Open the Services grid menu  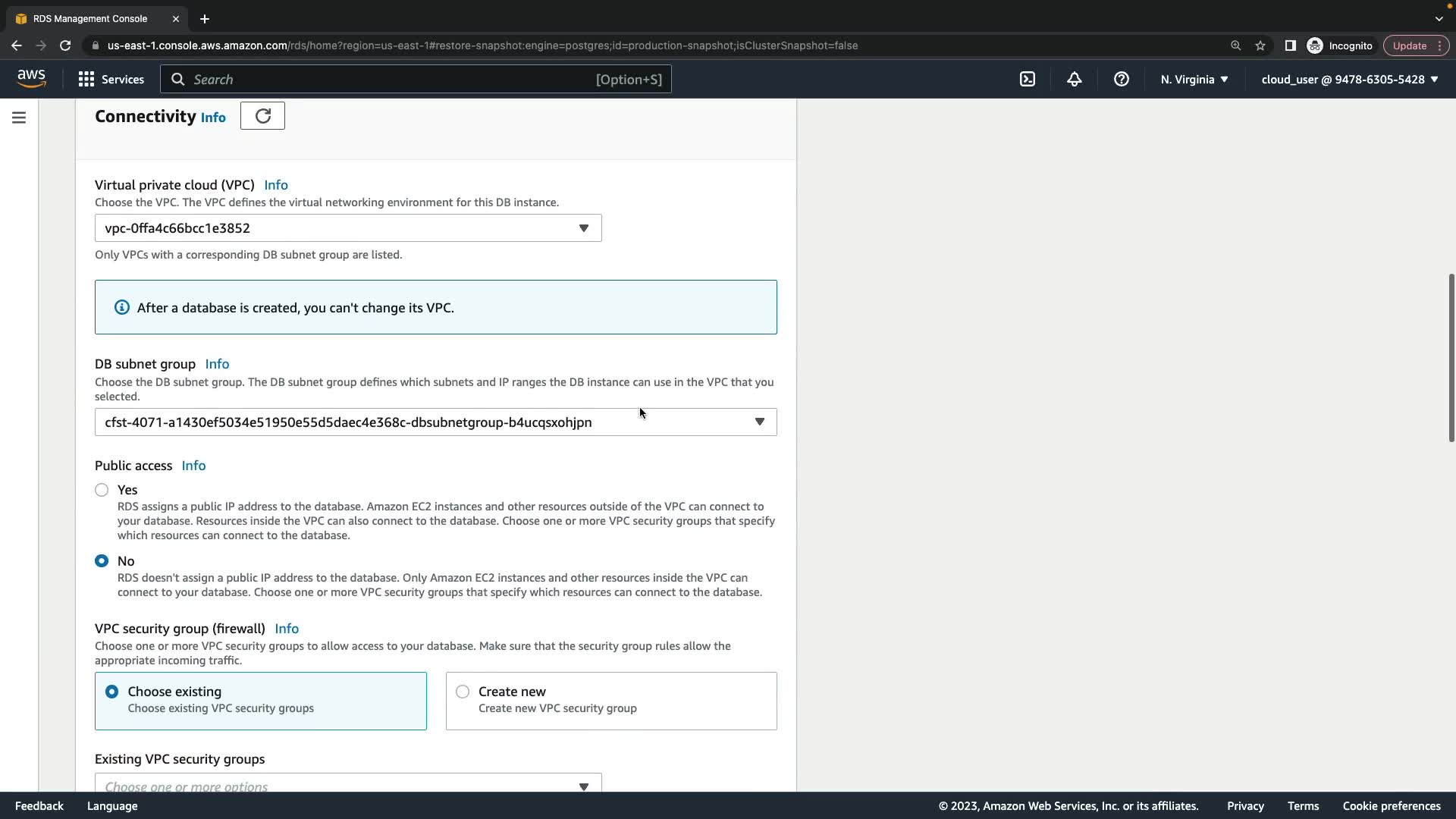111,79
